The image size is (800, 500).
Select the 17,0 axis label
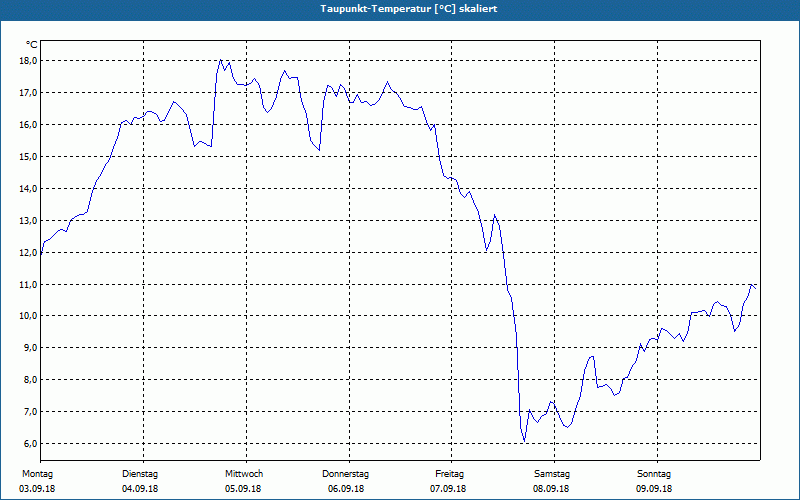pos(28,93)
